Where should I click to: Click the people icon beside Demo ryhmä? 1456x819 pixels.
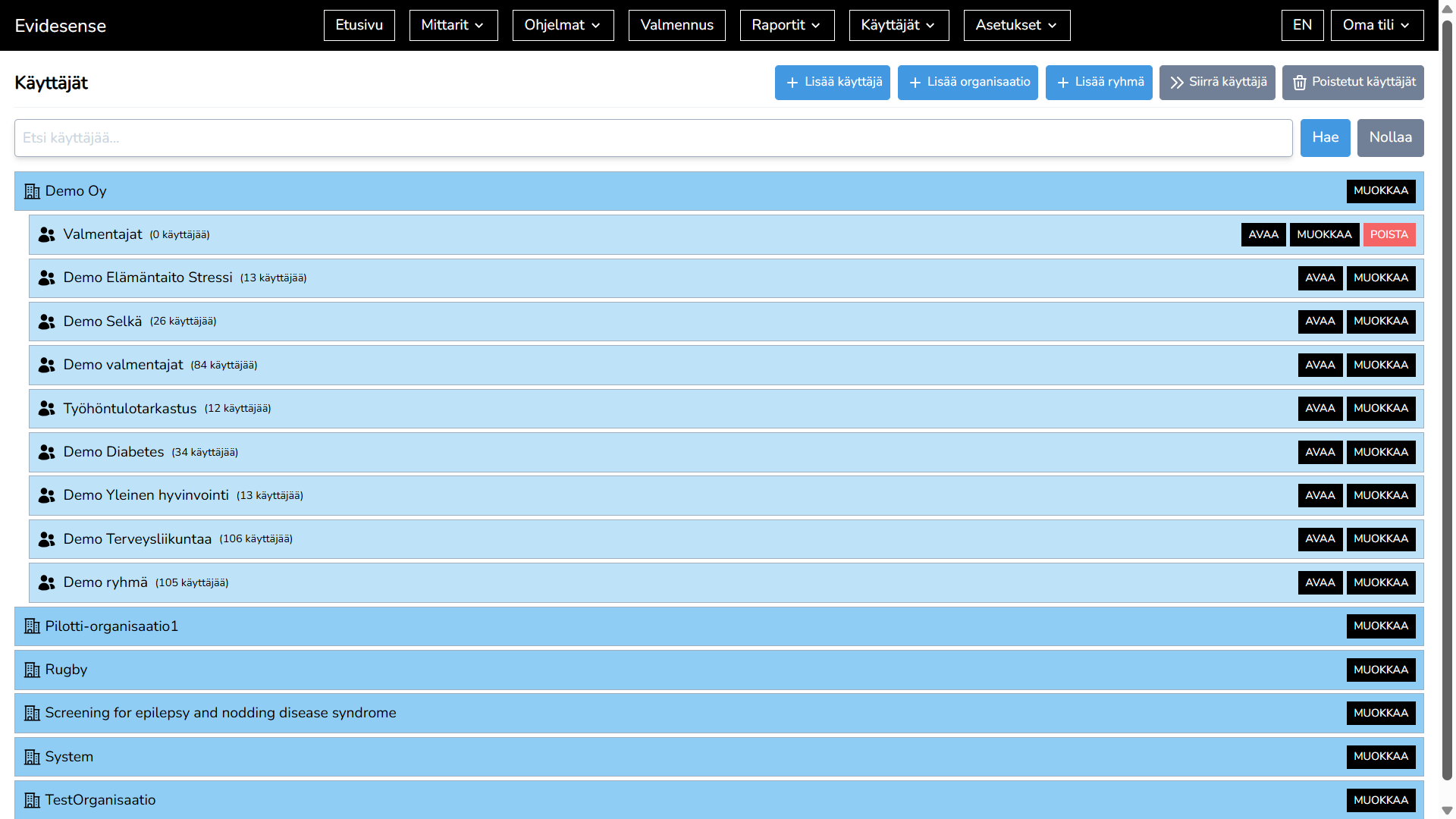coord(47,583)
